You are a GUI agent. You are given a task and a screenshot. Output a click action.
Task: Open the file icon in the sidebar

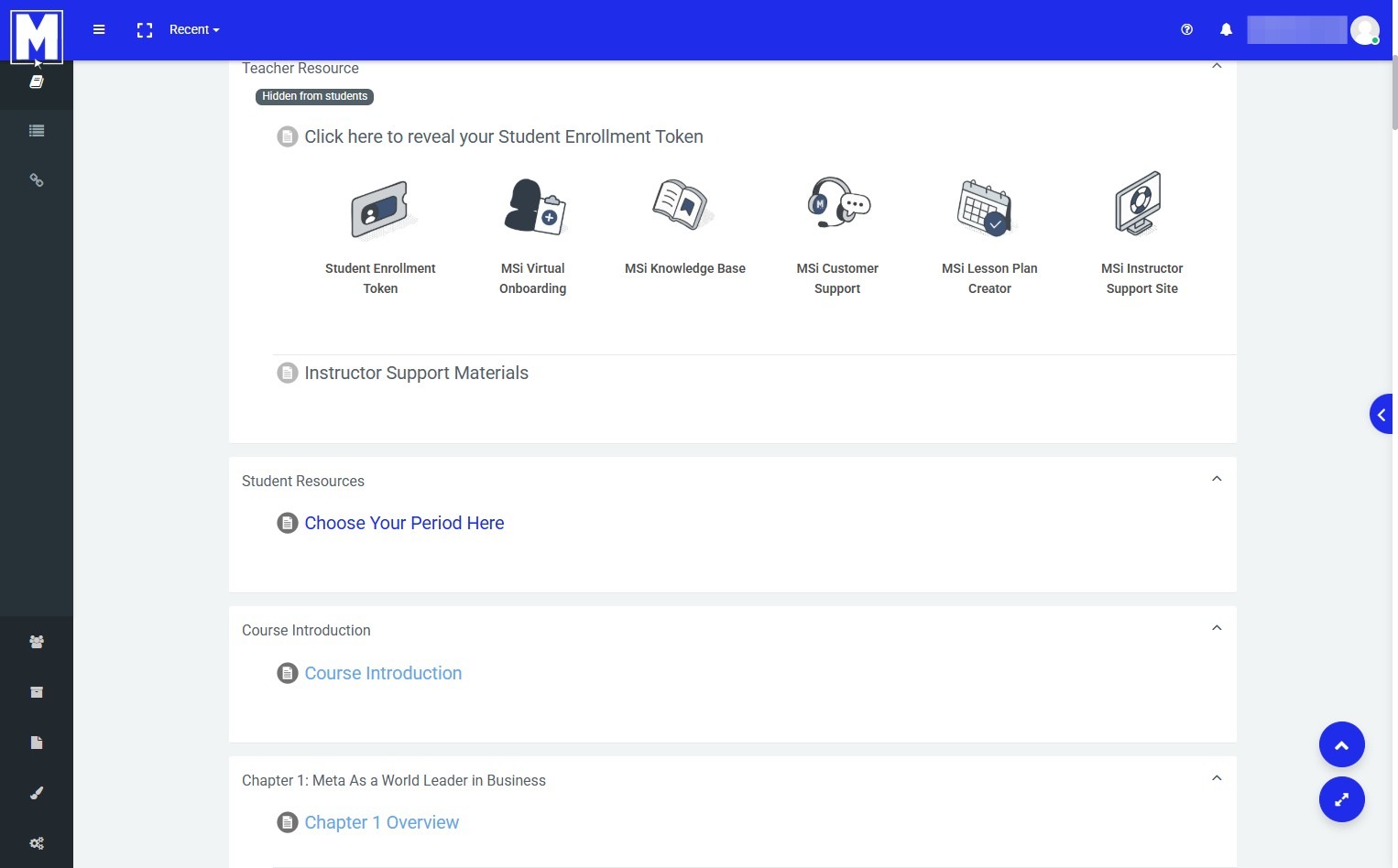coord(37,743)
